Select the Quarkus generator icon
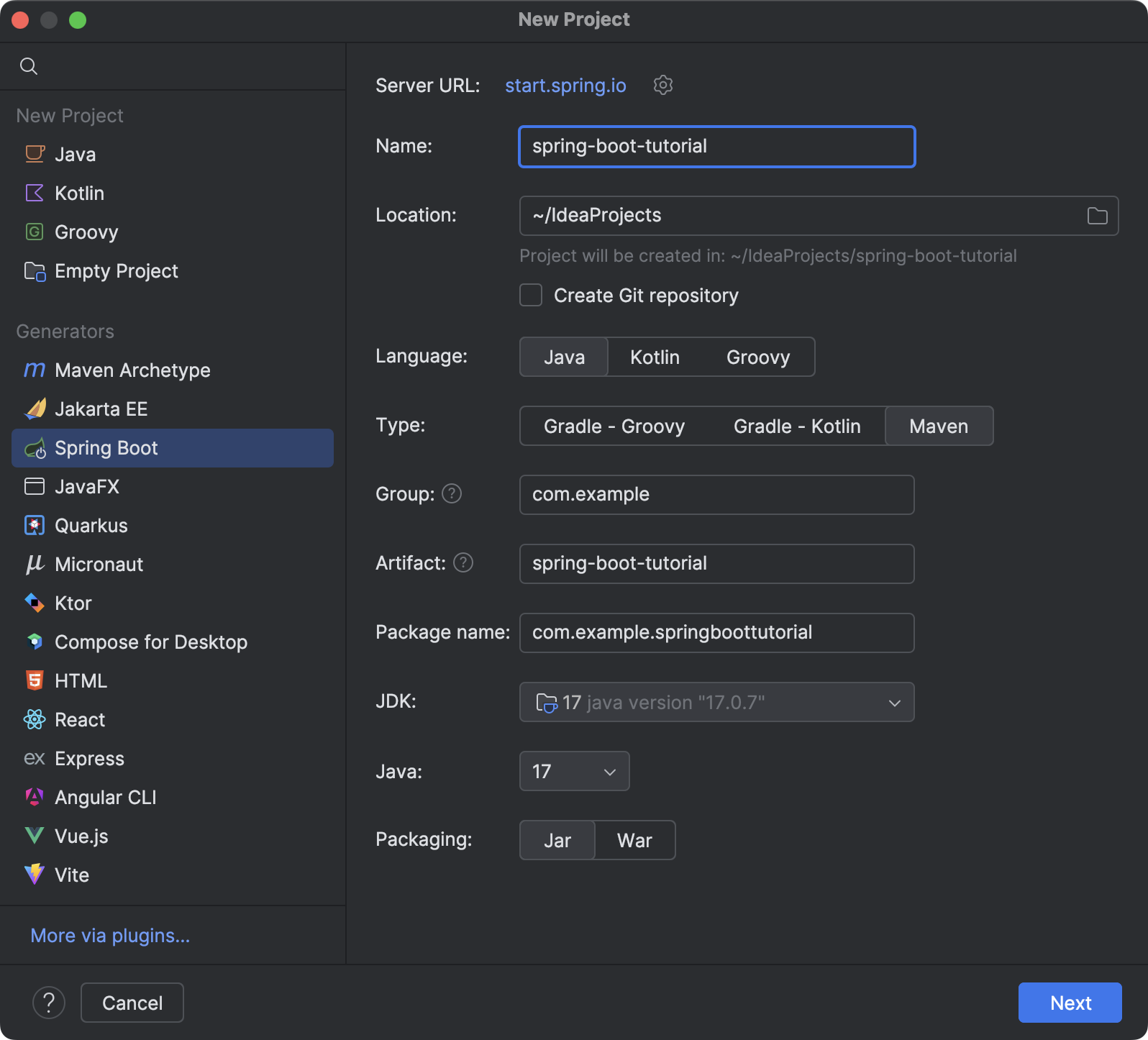Screen dimensions: 1148x1040 35,526
